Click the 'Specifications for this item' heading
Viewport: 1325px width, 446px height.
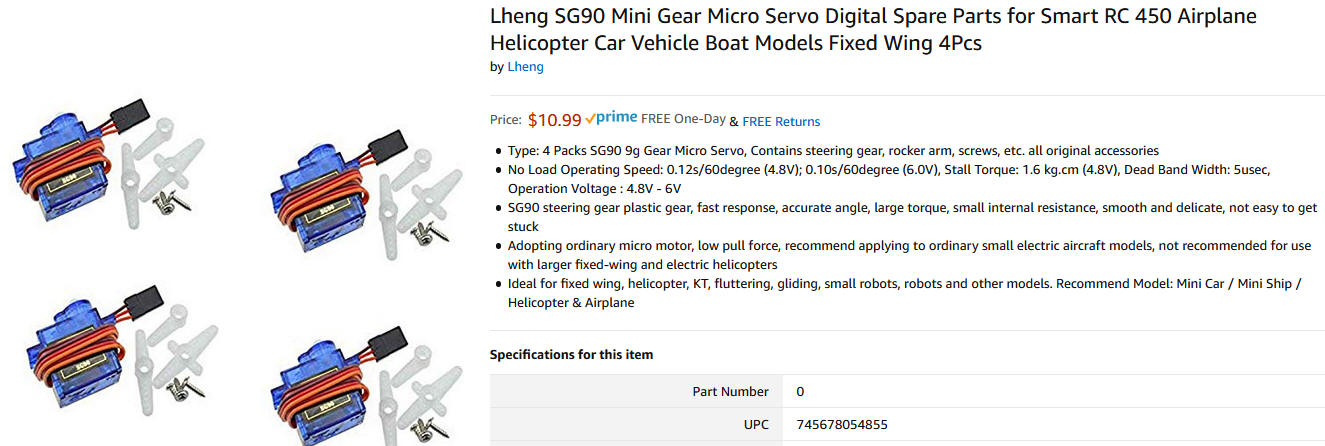571,355
